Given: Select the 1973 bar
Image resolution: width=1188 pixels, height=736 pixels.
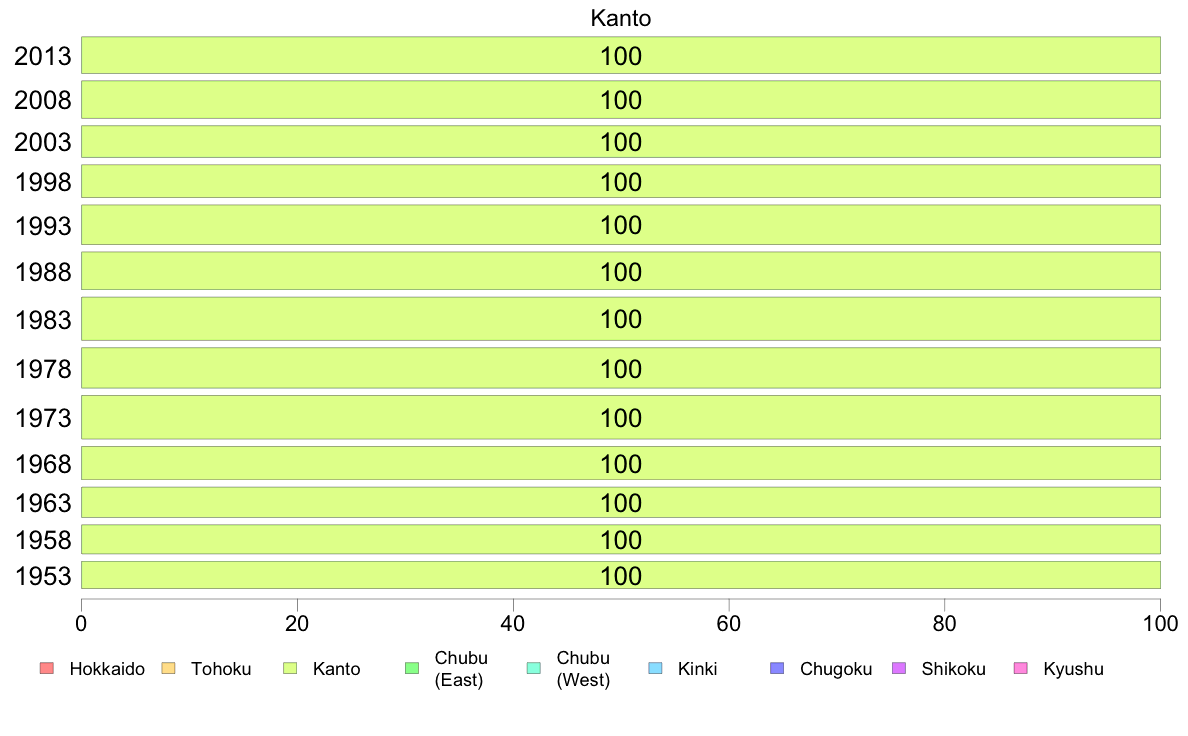Looking at the screenshot, I should (x=621, y=418).
